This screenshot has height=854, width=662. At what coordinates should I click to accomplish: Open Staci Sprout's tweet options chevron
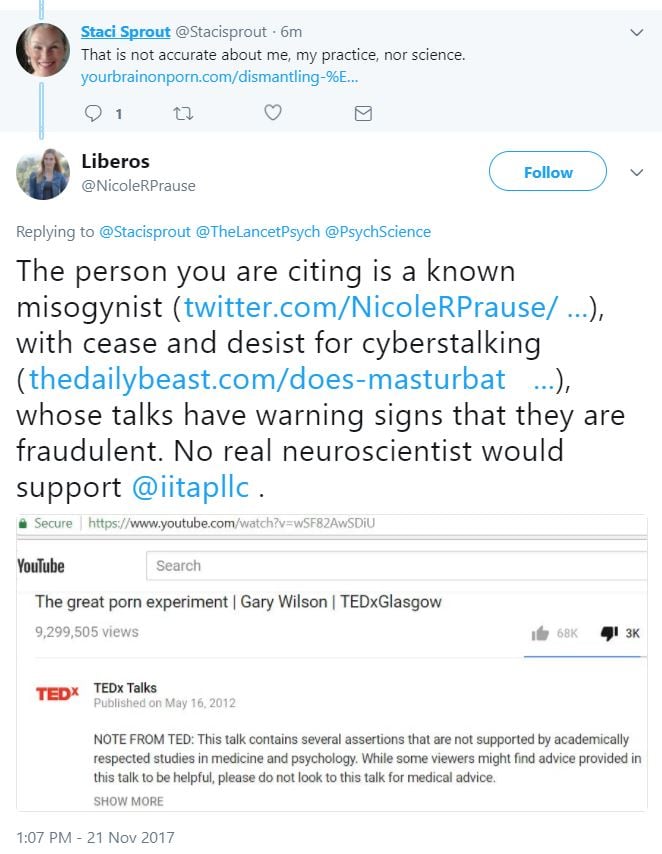pos(637,32)
